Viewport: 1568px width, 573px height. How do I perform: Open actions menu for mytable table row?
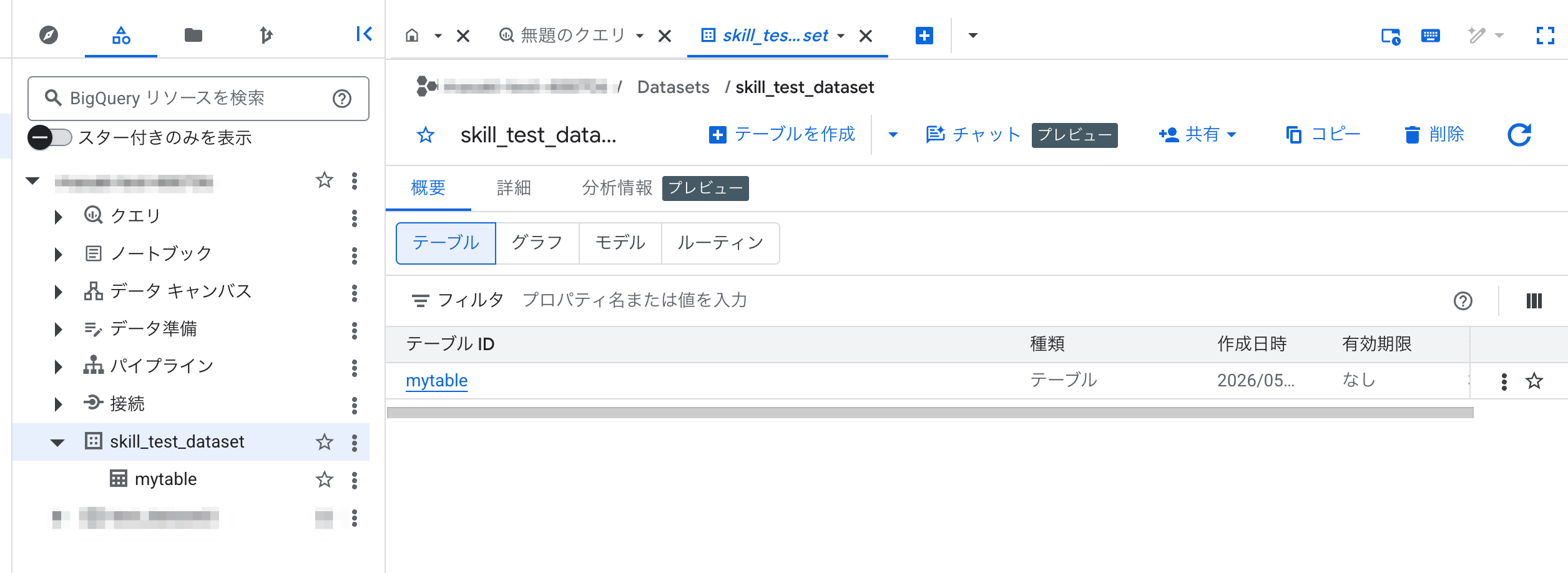click(x=1504, y=381)
